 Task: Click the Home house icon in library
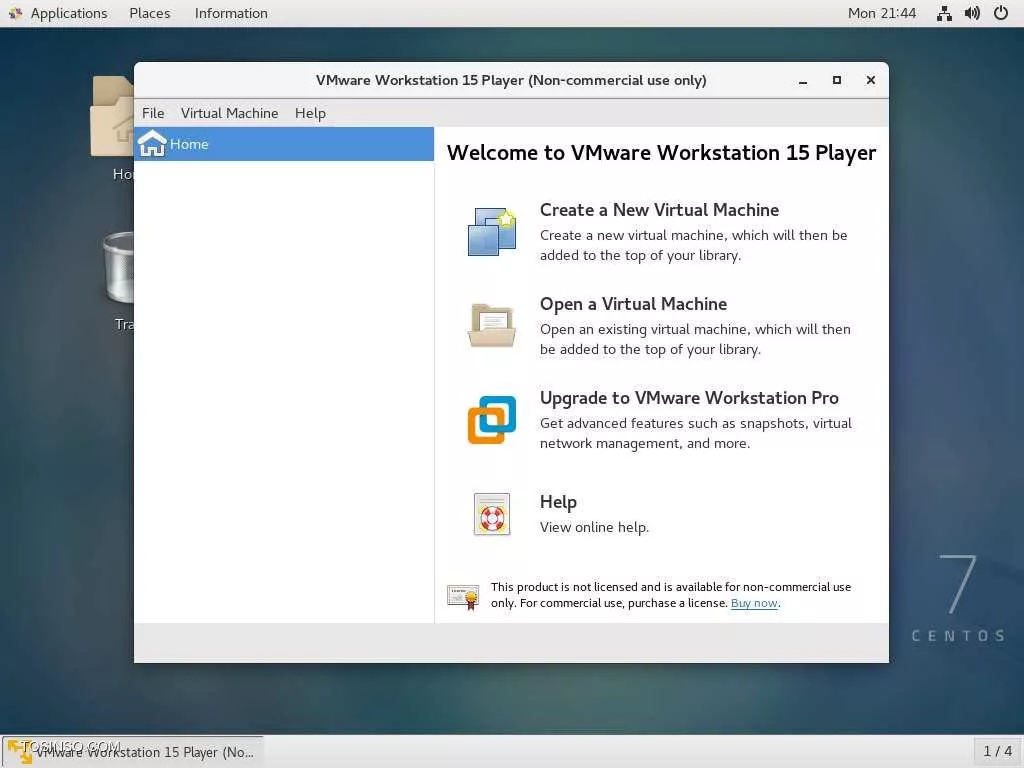pyautogui.click(x=152, y=144)
